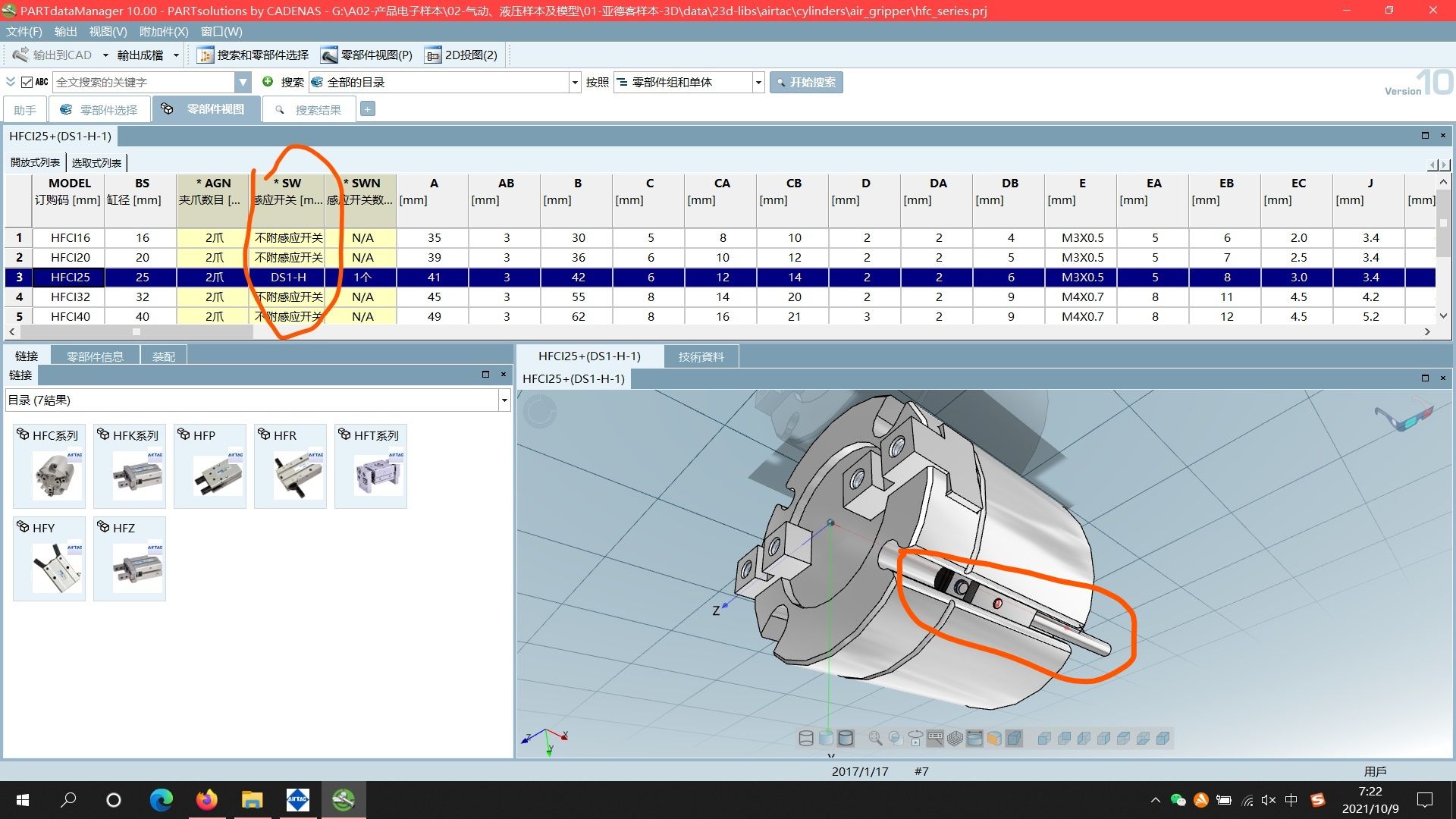Screen dimensions: 1456x819
Task: Toggle the measurement ruler tool
Action: tap(935, 738)
